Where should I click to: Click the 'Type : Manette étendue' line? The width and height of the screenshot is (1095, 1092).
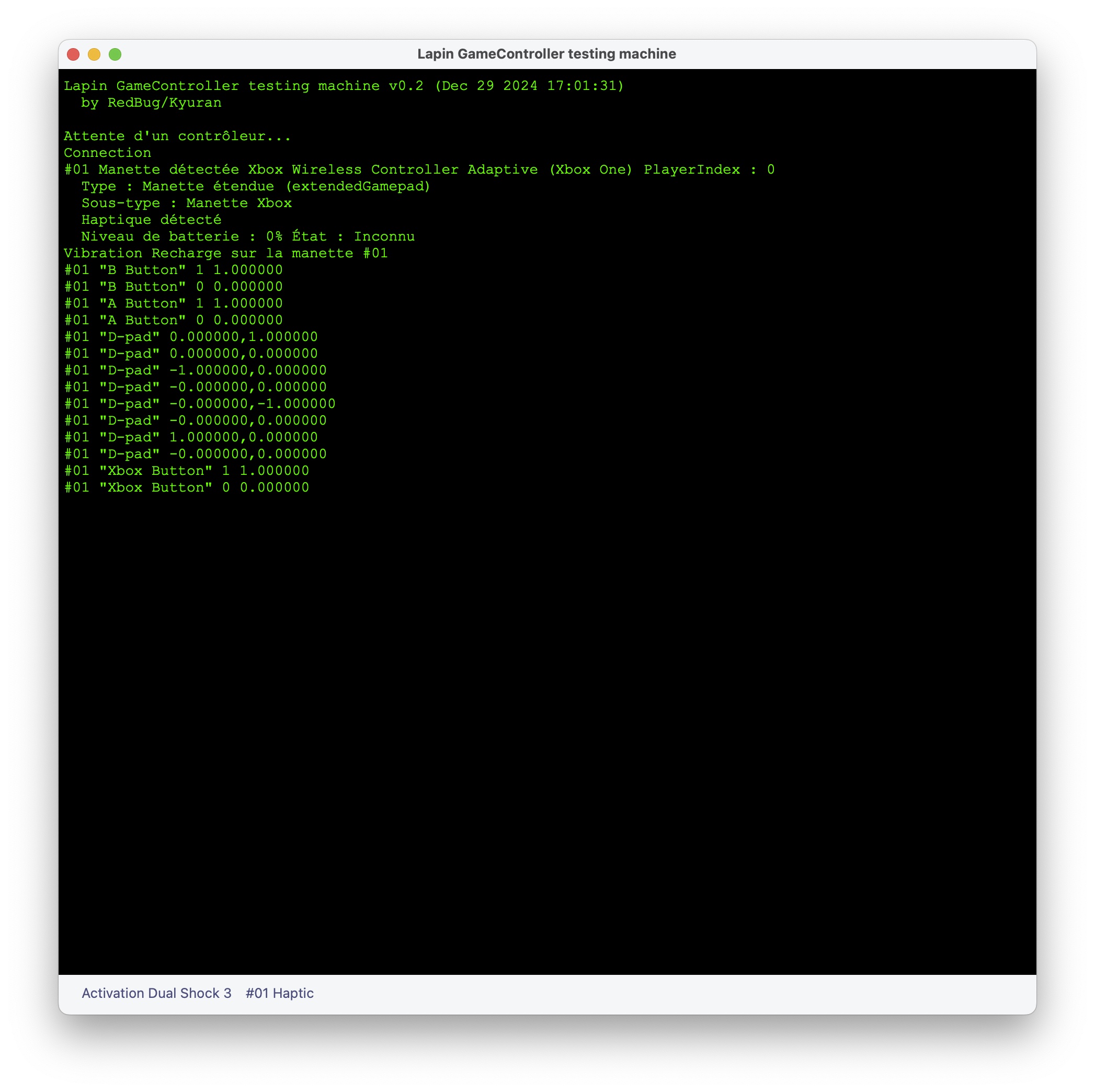pos(256,186)
